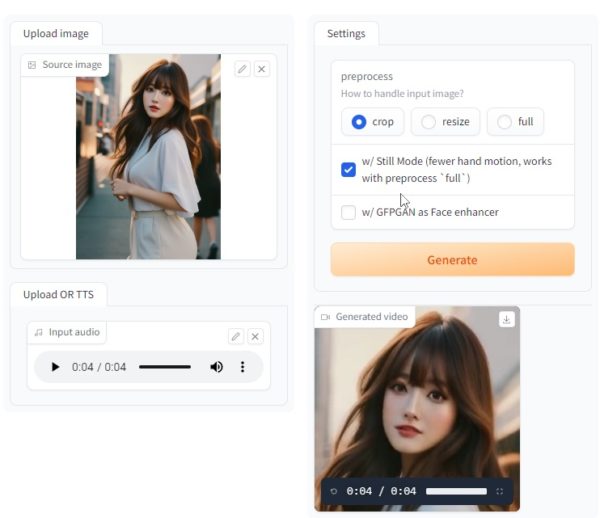Screen dimensions: 600x518
Task: Open audio player three-dot options menu
Action: [242, 367]
